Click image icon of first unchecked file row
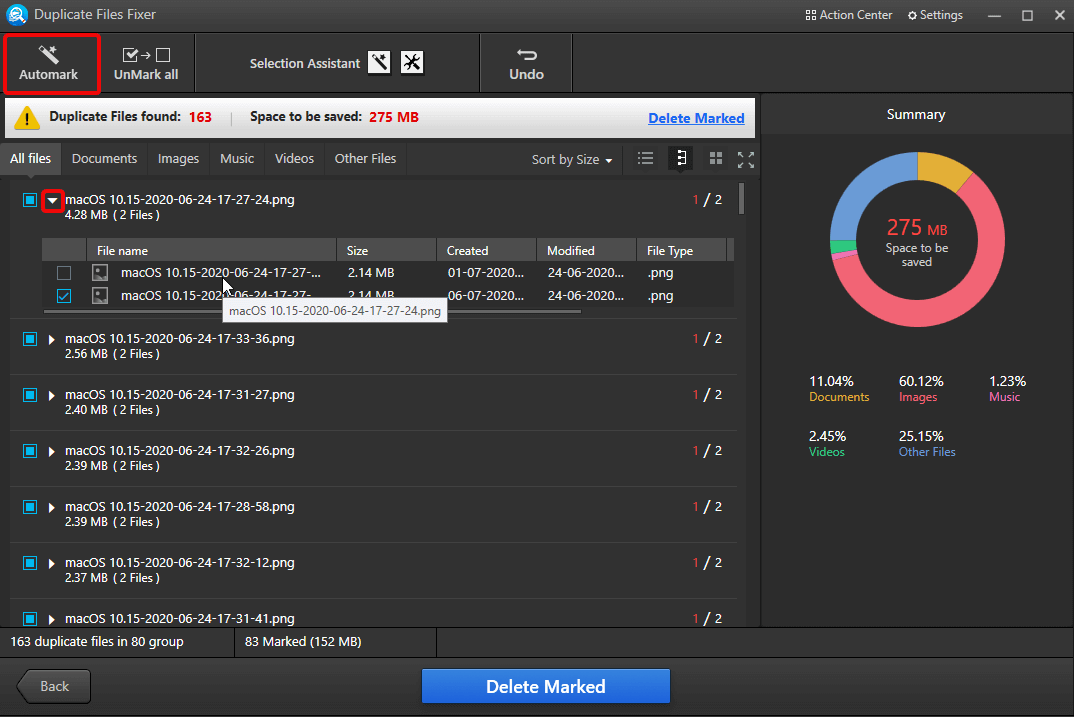1074x717 pixels. [100, 273]
